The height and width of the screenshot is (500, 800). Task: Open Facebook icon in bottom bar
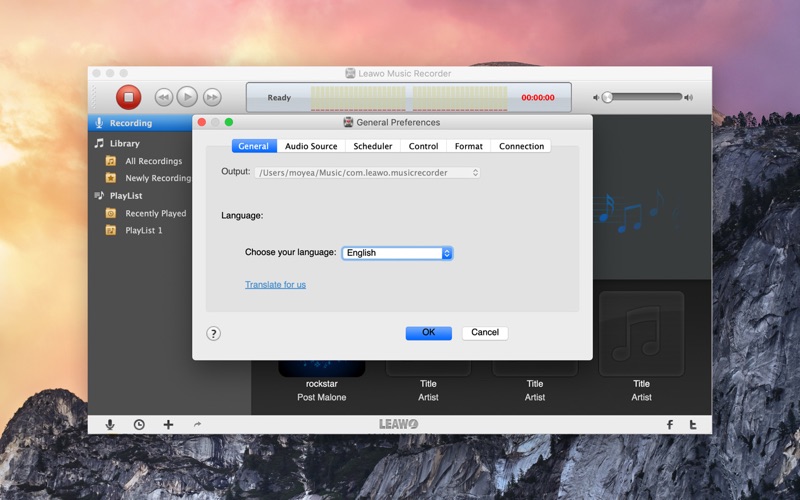pyautogui.click(x=670, y=424)
